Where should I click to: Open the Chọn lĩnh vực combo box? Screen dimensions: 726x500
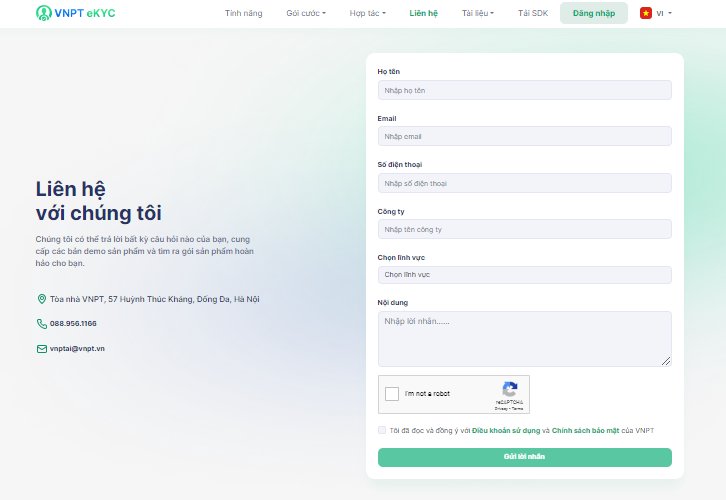[525, 275]
